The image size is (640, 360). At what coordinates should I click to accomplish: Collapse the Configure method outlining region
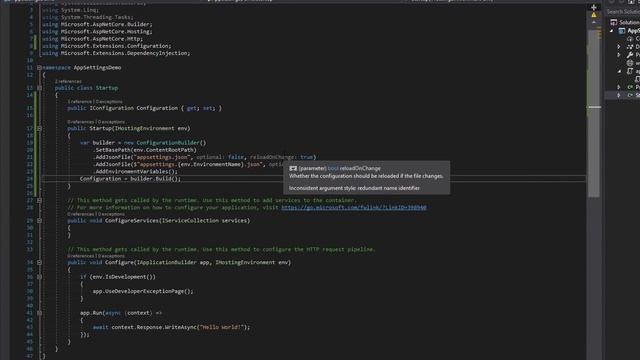40,262
